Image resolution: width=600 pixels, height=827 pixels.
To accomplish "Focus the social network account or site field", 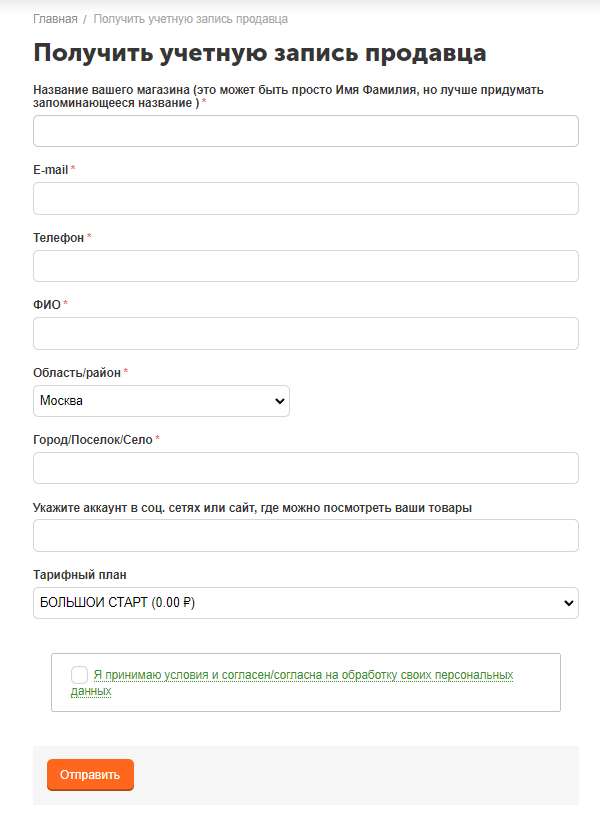I will (306, 535).
